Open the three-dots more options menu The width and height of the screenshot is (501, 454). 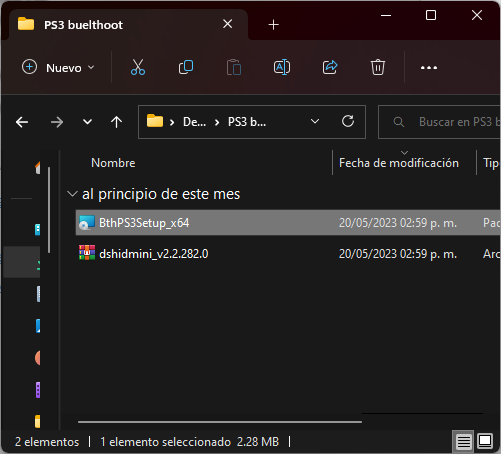(x=429, y=68)
